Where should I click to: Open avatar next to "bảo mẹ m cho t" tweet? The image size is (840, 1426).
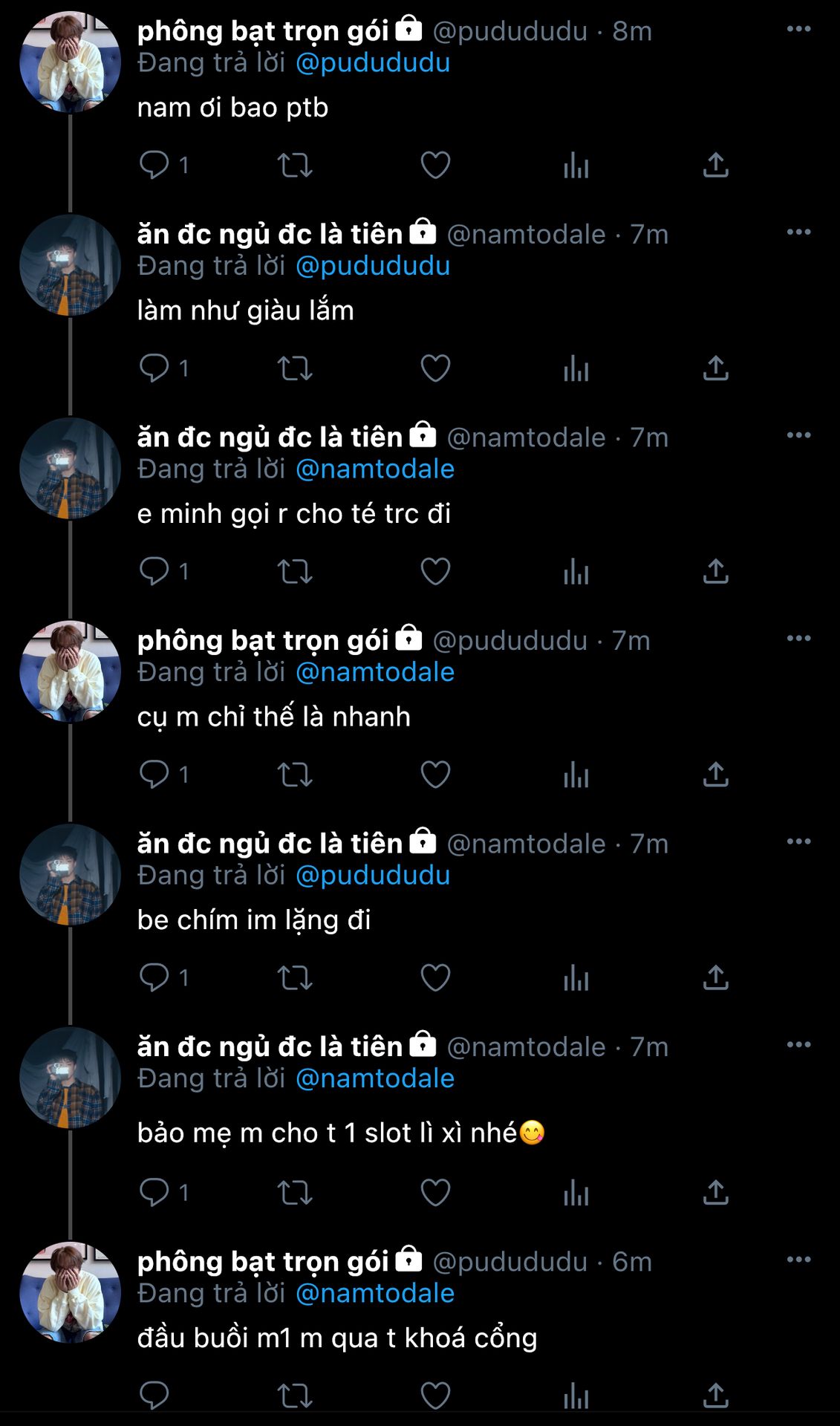[70, 1078]
